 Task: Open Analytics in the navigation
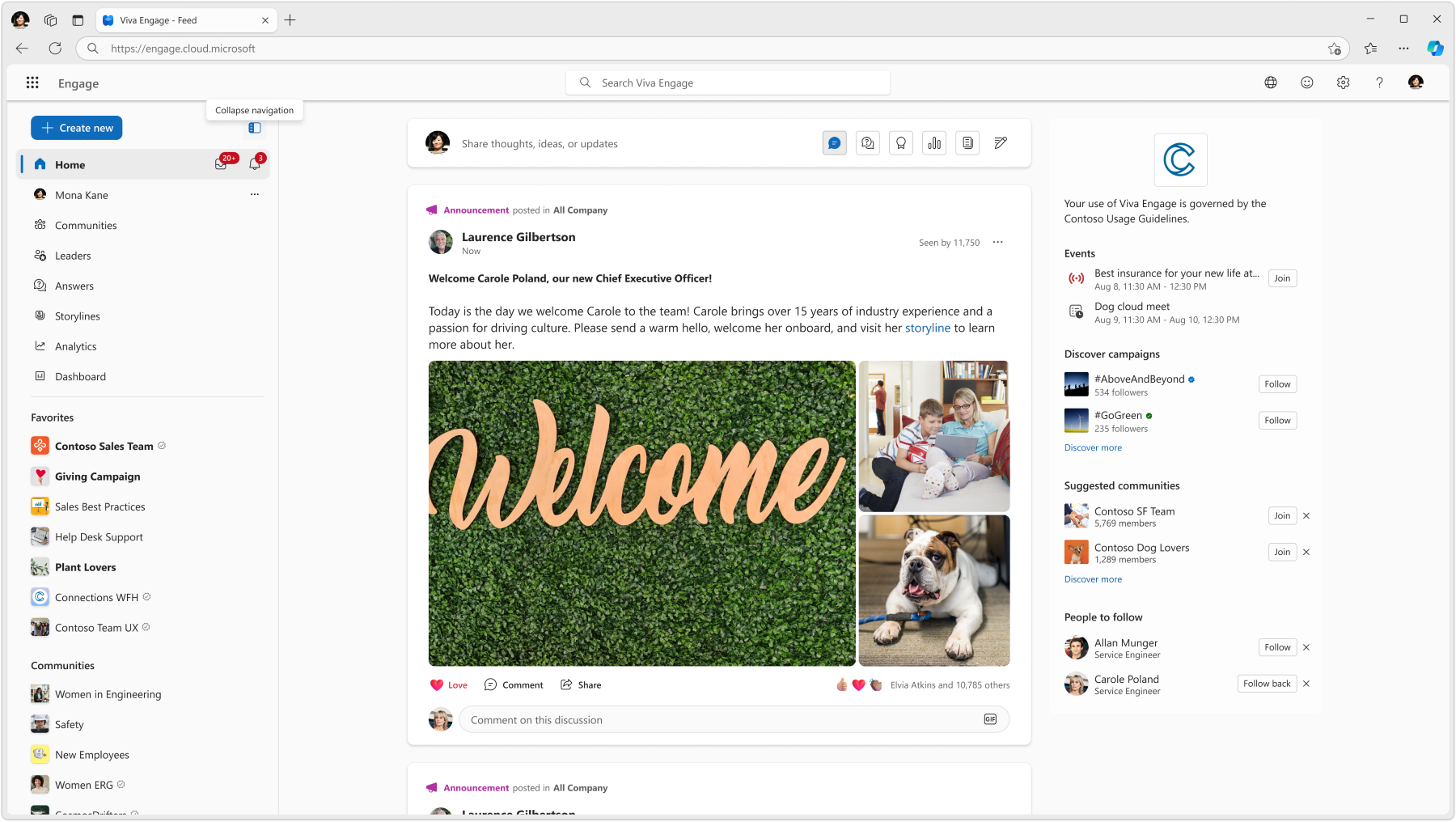(143, 346)
